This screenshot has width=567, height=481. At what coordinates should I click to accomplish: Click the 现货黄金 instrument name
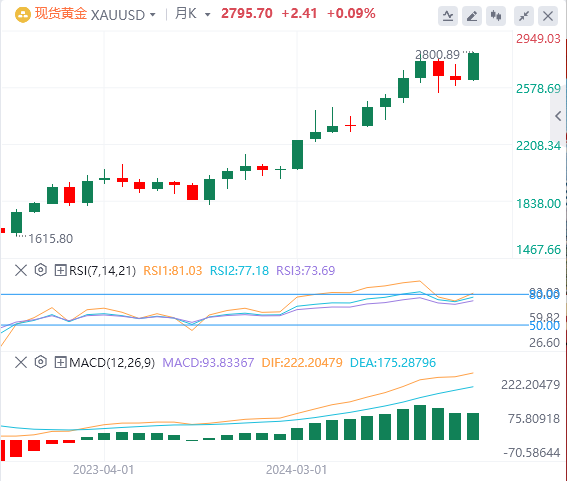pos(61,14)
